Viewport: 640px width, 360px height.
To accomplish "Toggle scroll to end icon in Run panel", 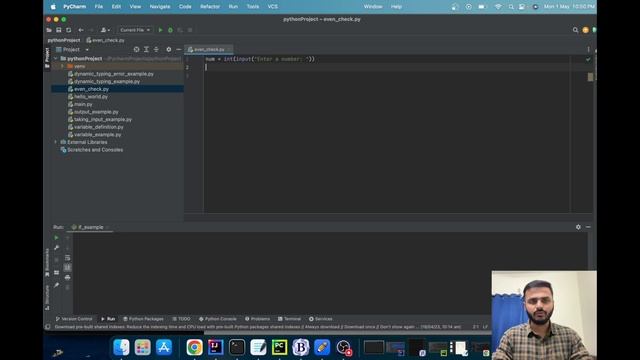I will pyautogui.click(x=67, y=267).
